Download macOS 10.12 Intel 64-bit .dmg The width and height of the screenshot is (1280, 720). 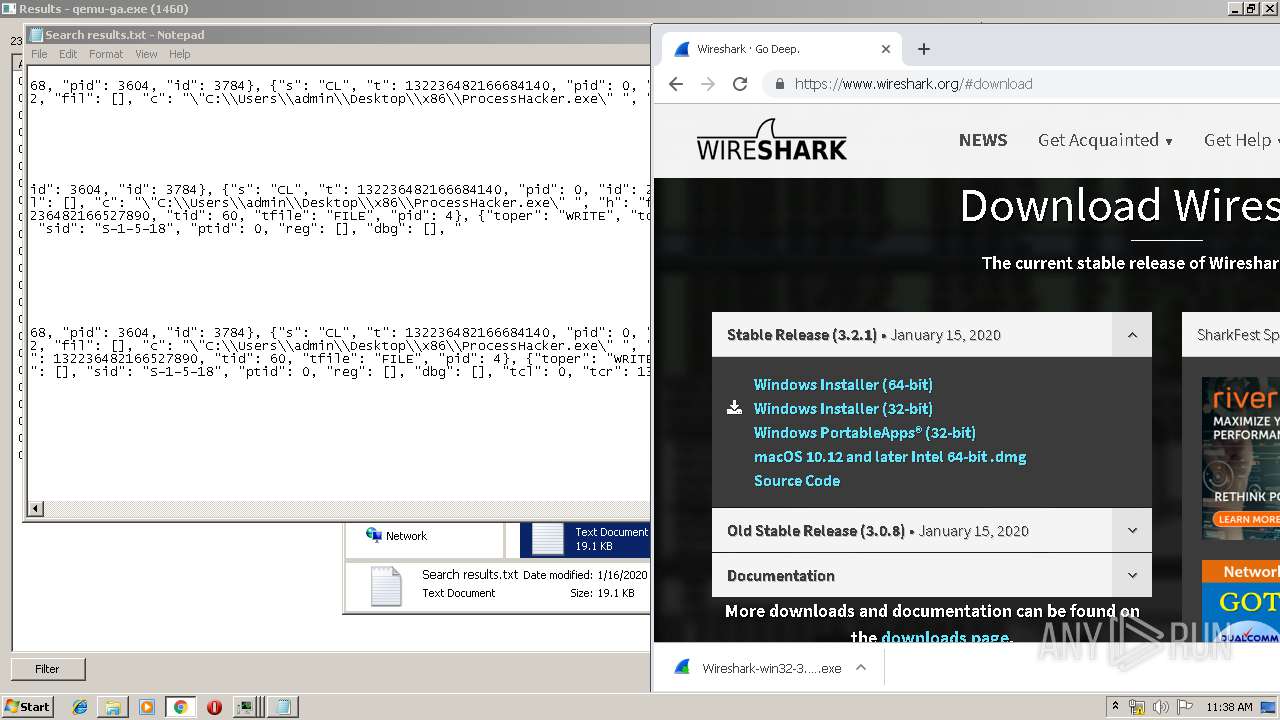coord(890,456)
